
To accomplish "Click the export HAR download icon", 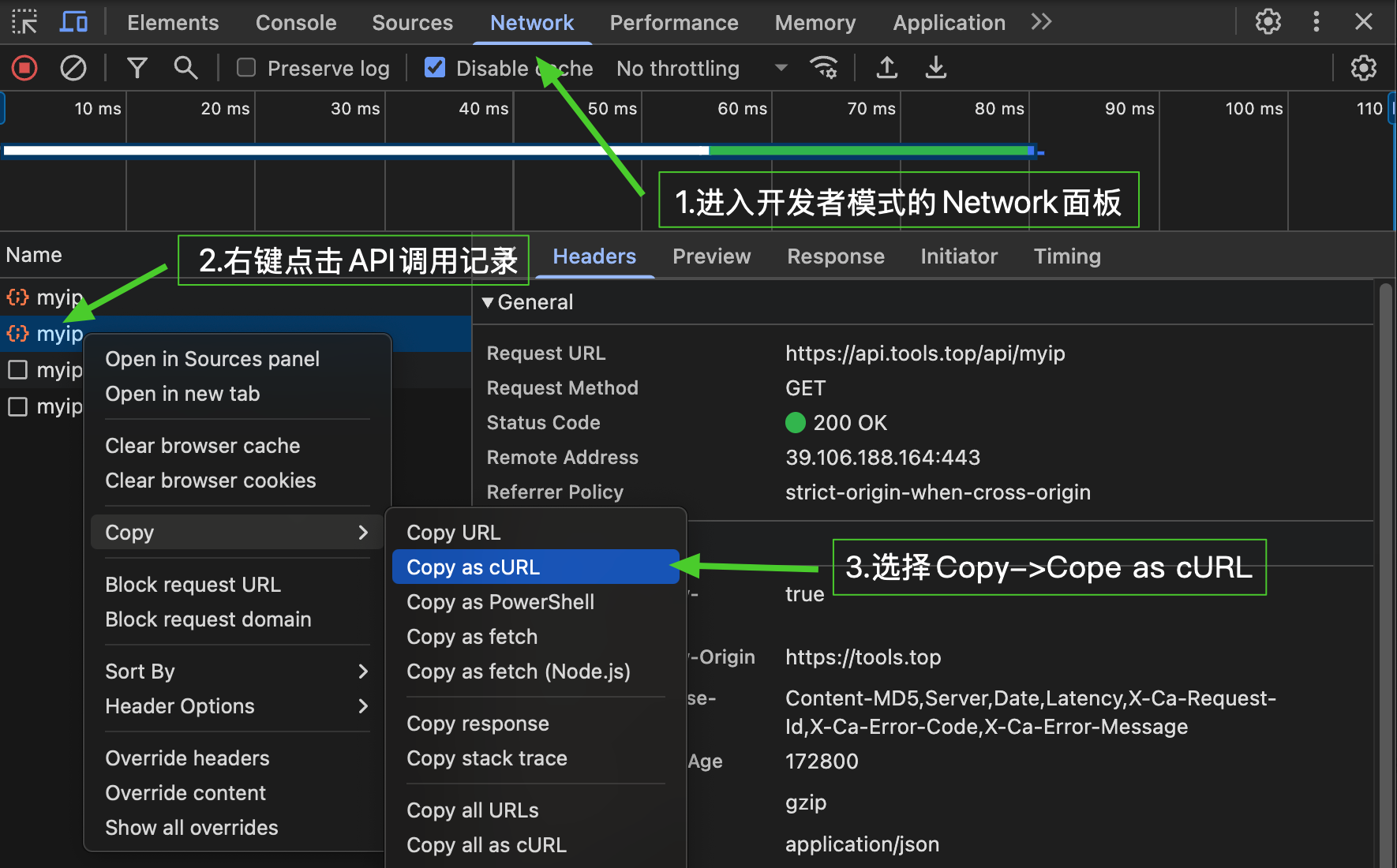I will pos(936,69).
